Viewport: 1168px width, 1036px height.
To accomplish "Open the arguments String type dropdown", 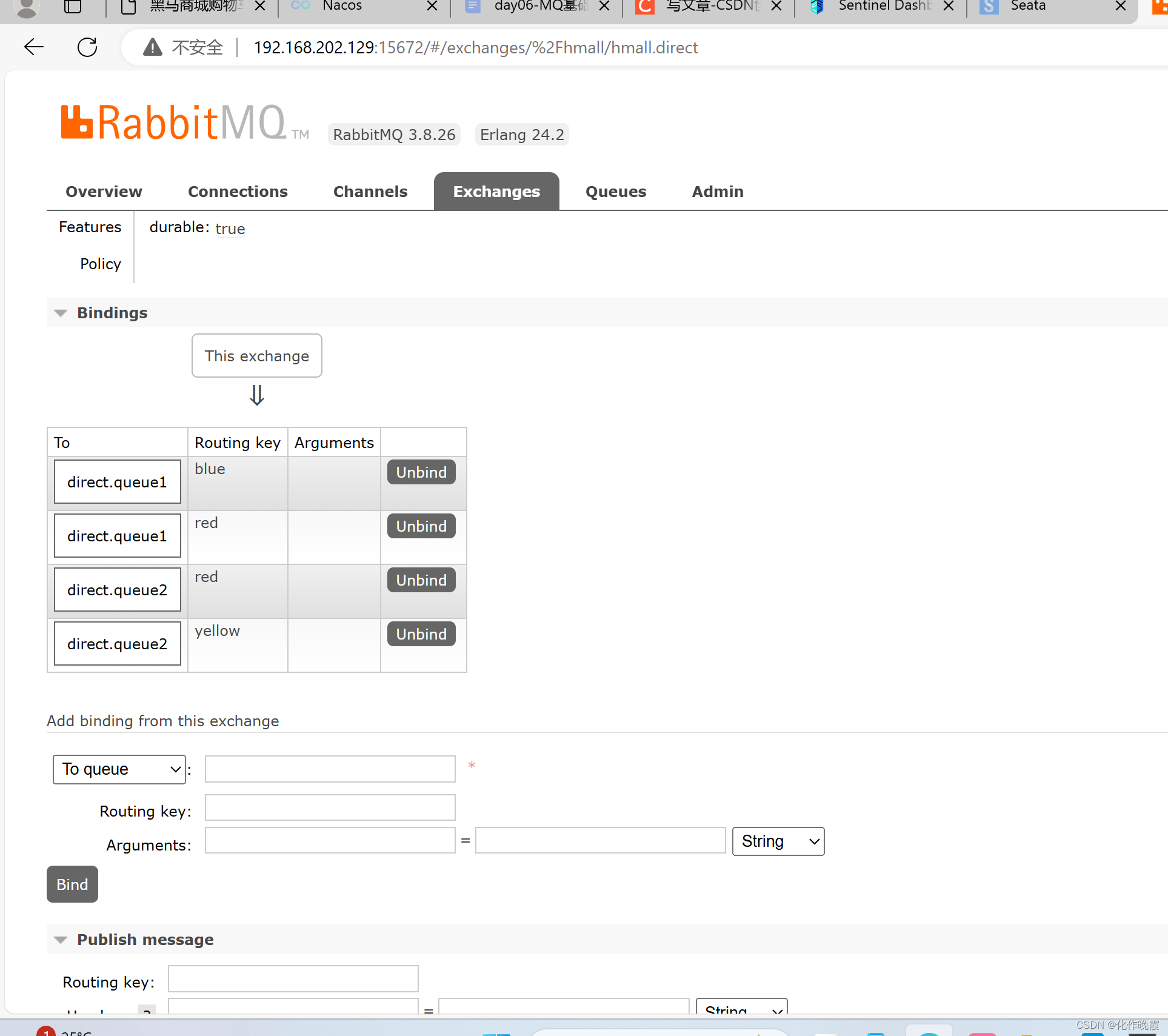I will (778, 841).
